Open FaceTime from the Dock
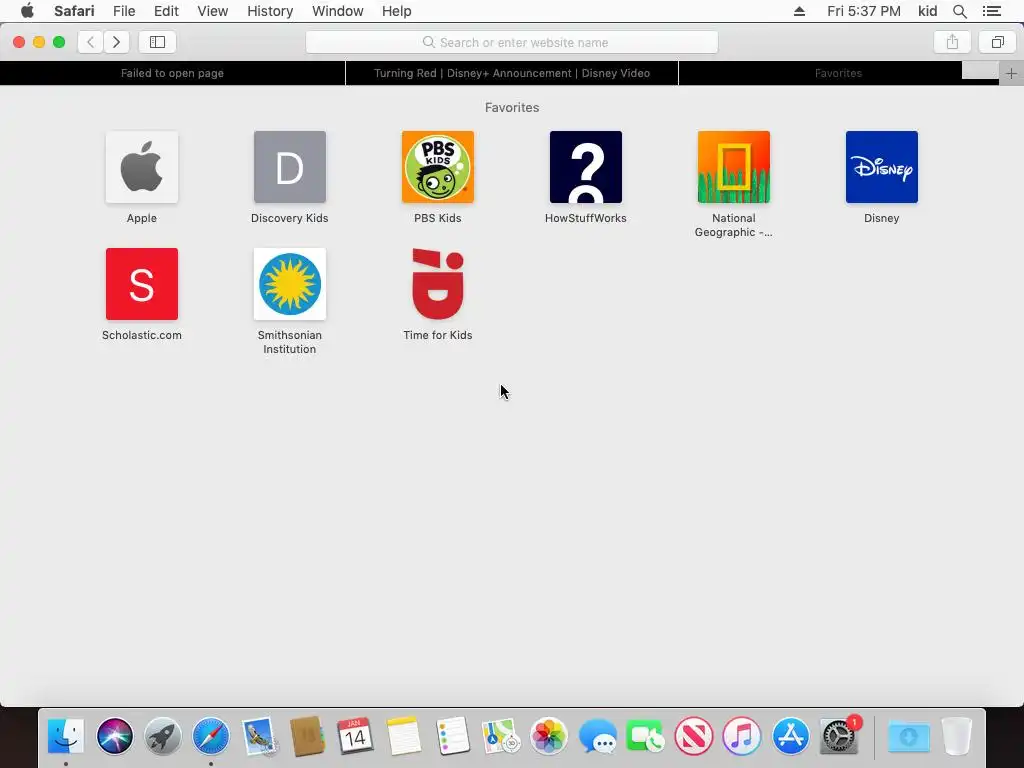This screenshot has height=768, width=1024. [x=645, y=737]
